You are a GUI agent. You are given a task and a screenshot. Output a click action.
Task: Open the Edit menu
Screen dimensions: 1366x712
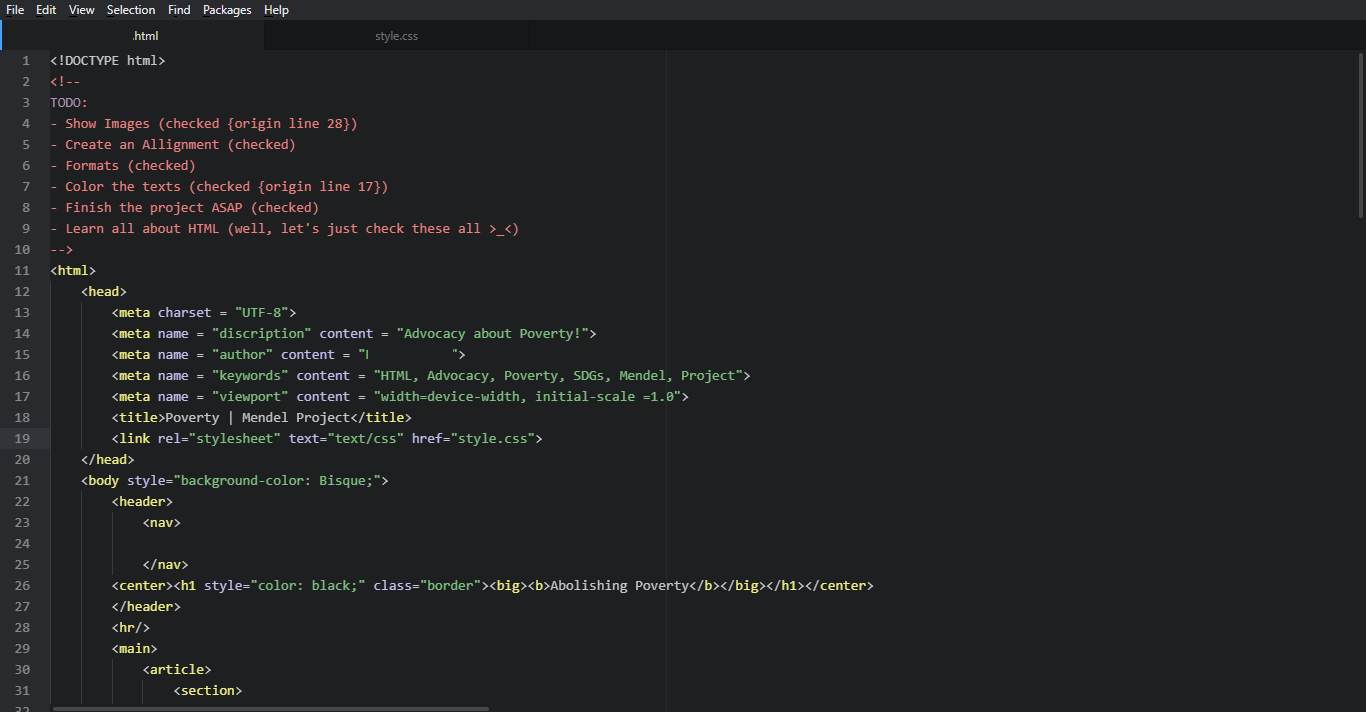pyautogui.click(x=46, y=10)
